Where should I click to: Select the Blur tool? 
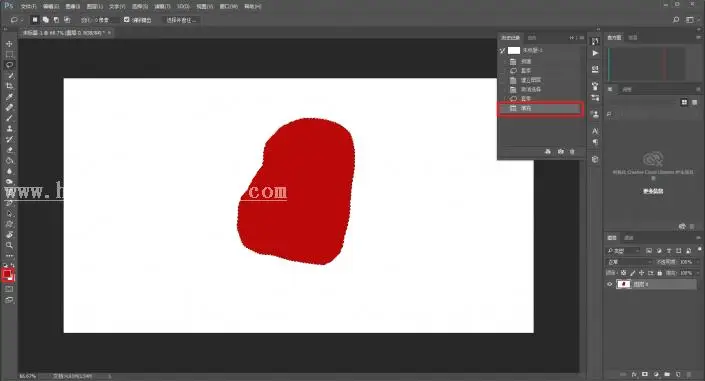coord(9,171)
